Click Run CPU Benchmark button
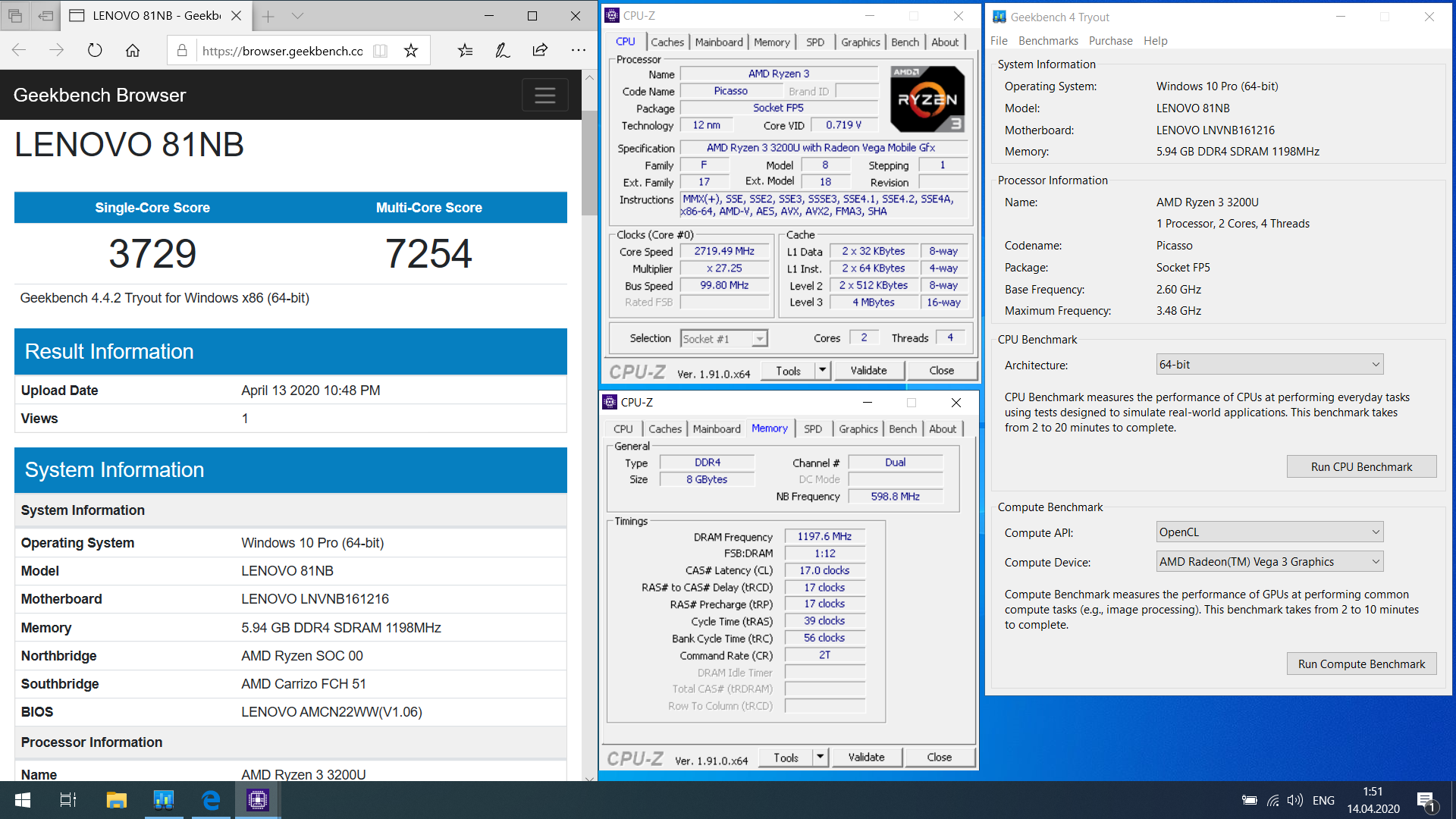Viewport: 1456px width, 819px height. (1361, 467)
